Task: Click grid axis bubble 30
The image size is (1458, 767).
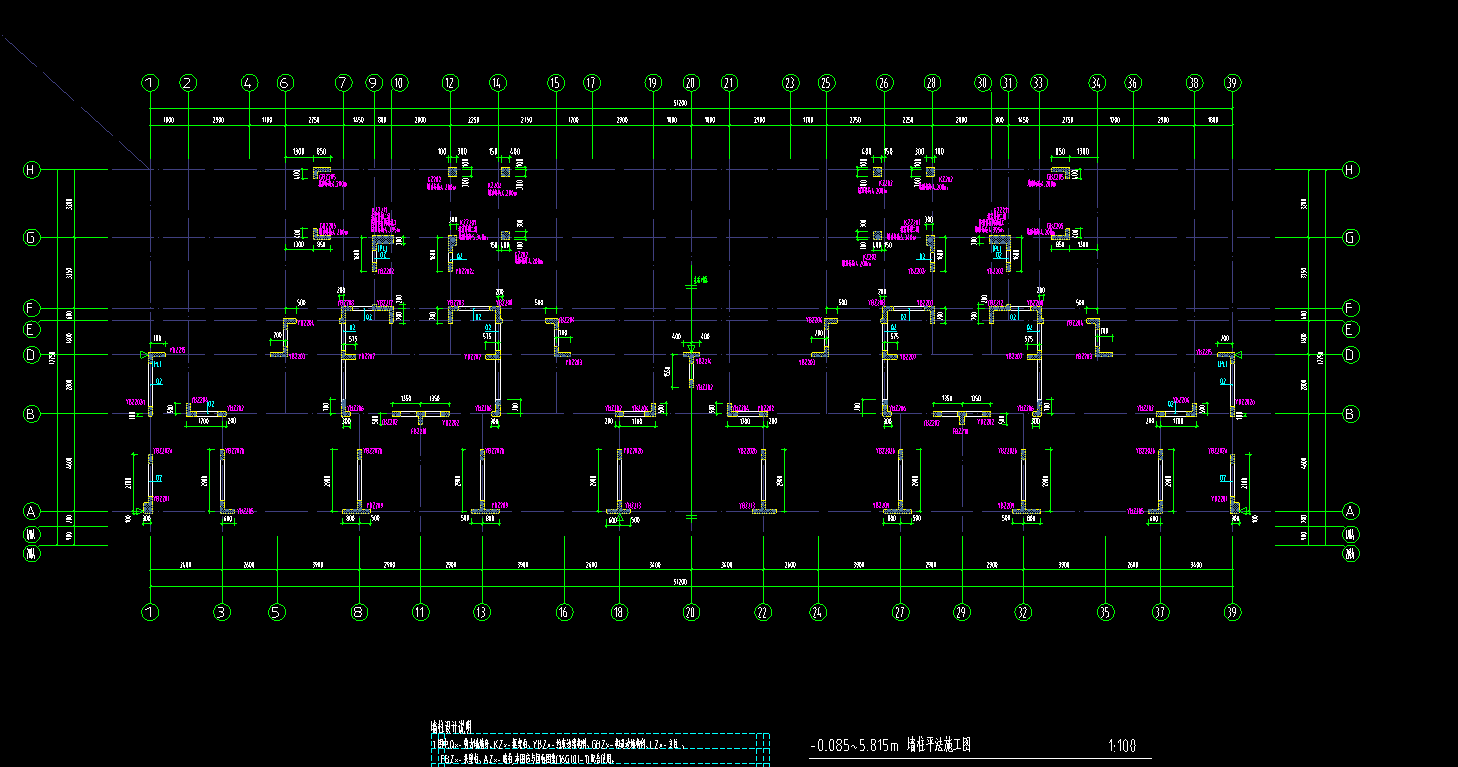Action: click(983, 83)
